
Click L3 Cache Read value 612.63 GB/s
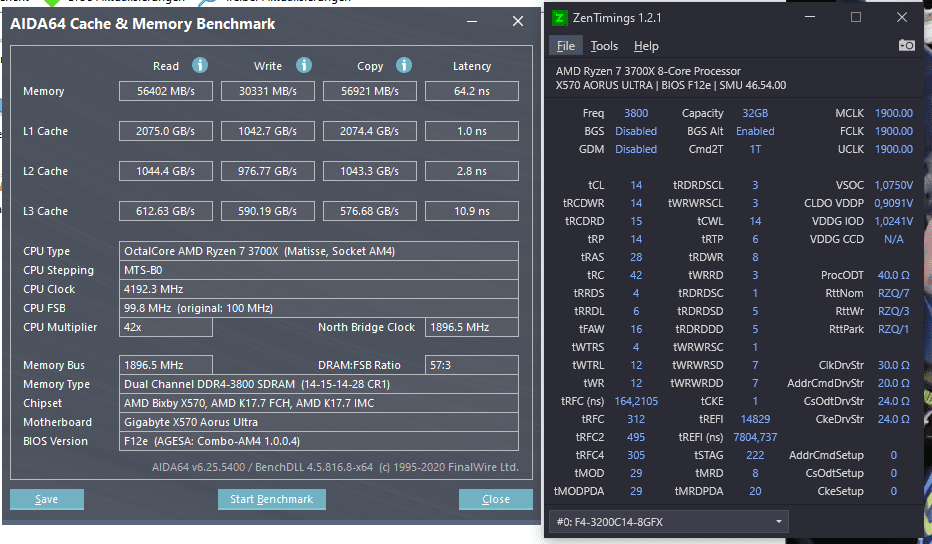pos(166,211)
